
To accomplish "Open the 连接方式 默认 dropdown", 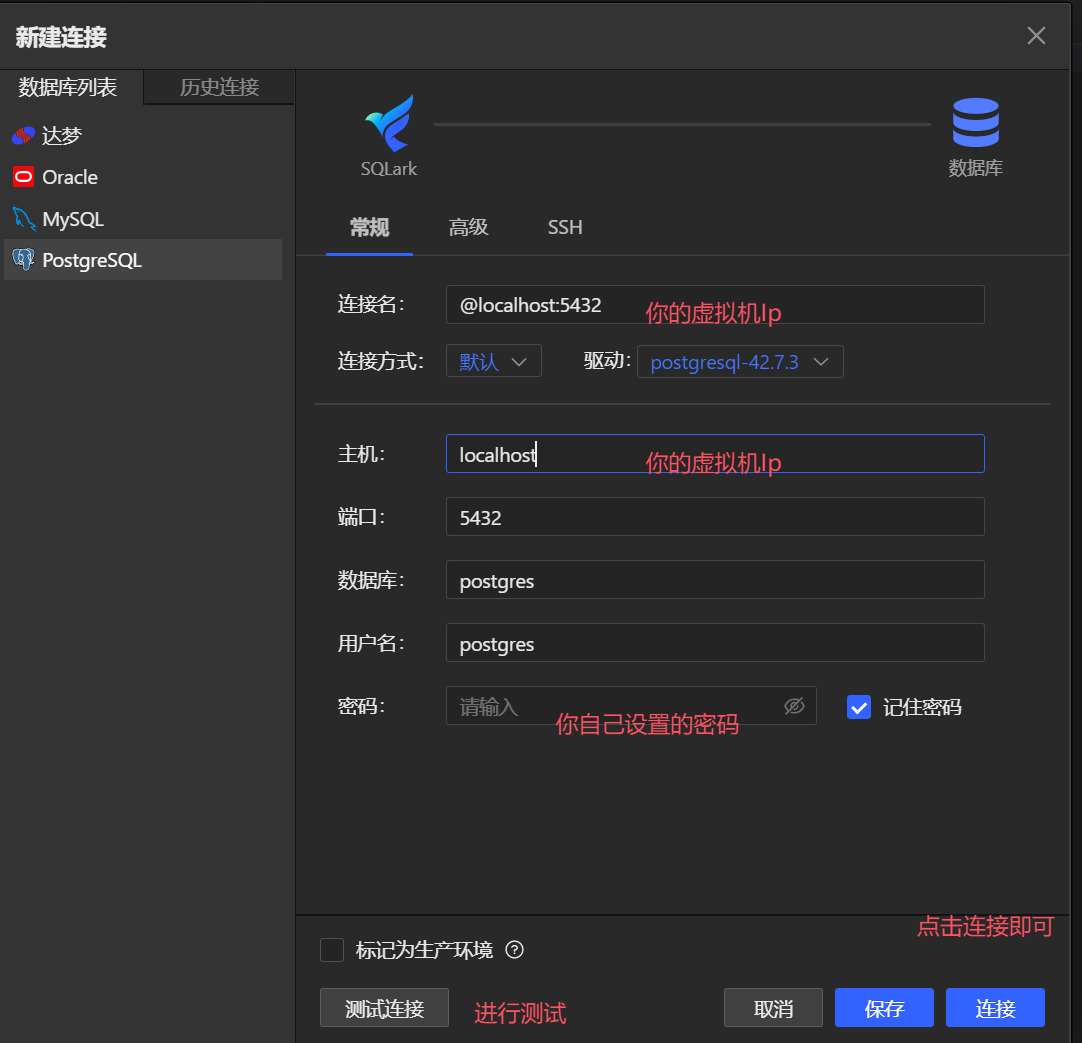I will tap(493, 361).
